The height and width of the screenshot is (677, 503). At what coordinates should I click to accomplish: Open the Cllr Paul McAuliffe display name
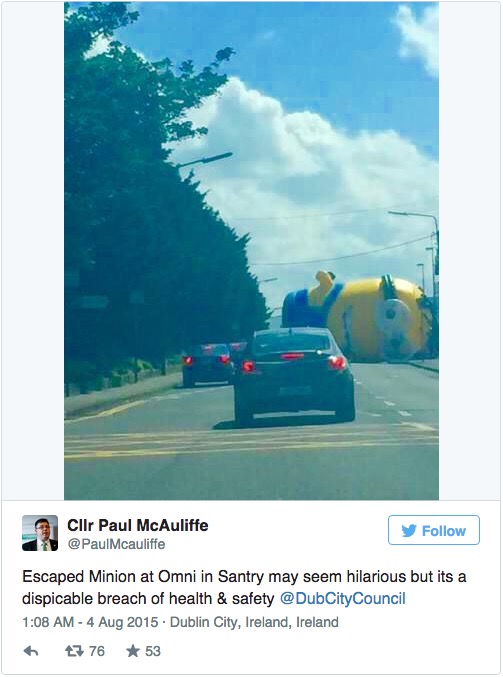pos(138,525)
